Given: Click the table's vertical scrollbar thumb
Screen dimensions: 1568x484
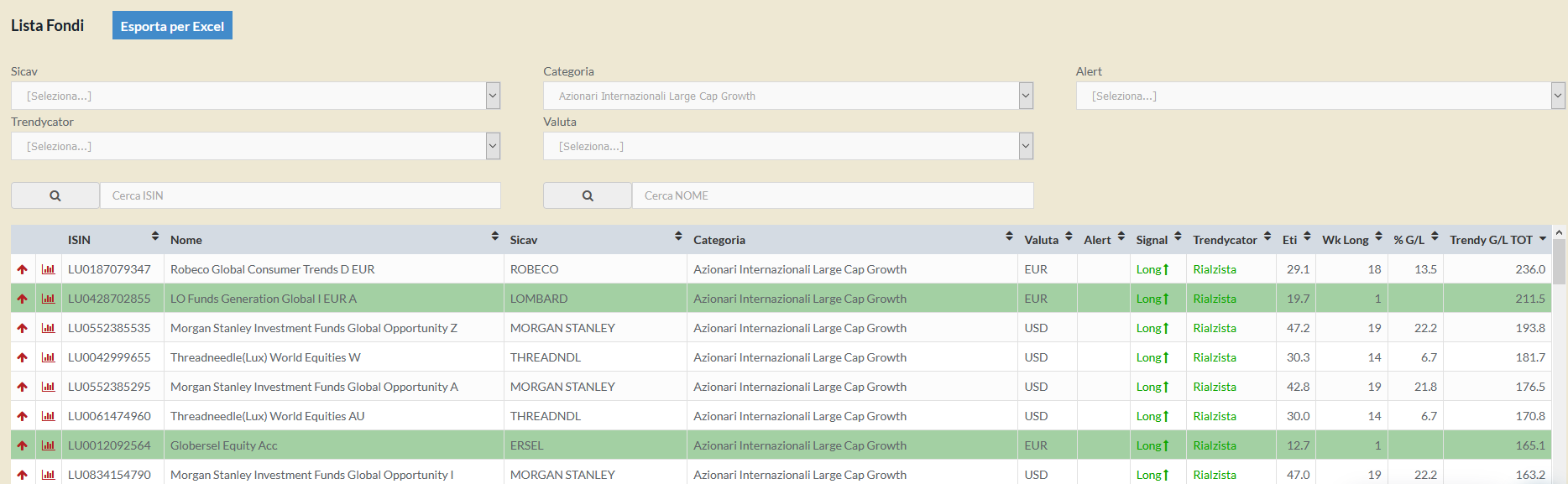Looking at the screenshot, I should point(1559,262).
